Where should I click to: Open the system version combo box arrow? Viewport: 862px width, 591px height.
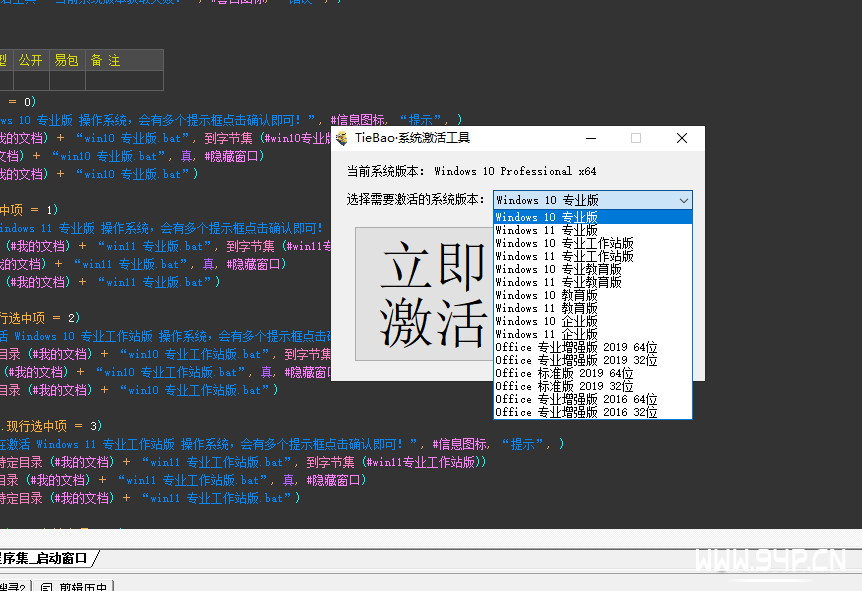pos(683,201)
